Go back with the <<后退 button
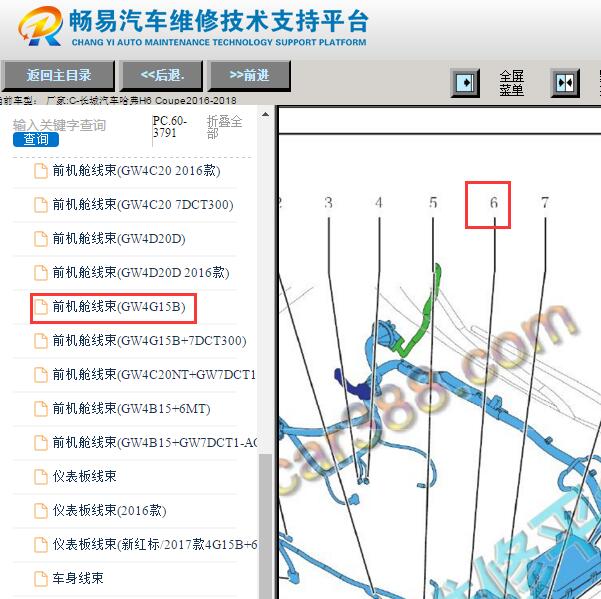Screen dimensions: 601x599 [162, 75]
